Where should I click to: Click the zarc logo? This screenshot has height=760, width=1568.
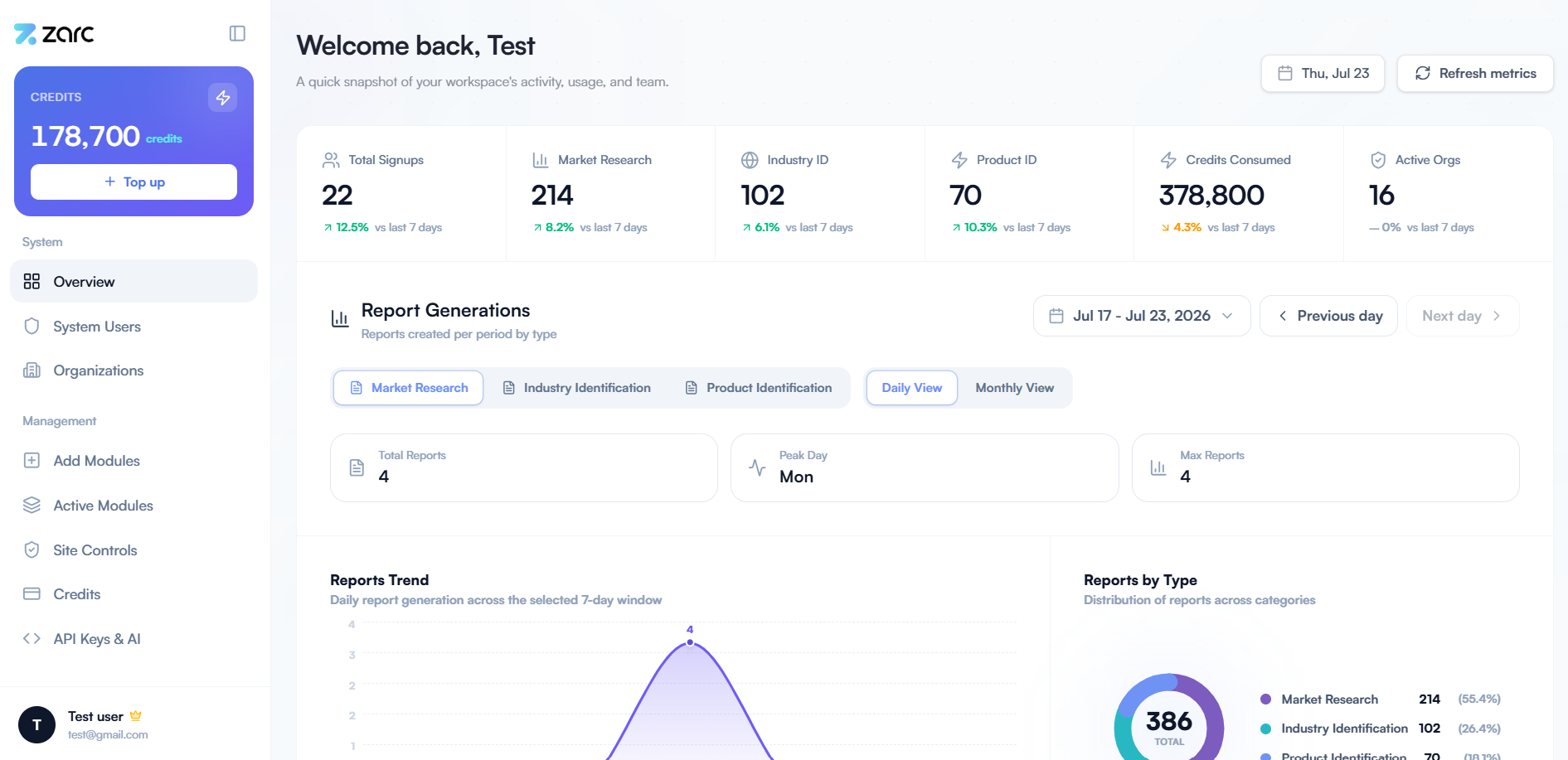[54, 34]
